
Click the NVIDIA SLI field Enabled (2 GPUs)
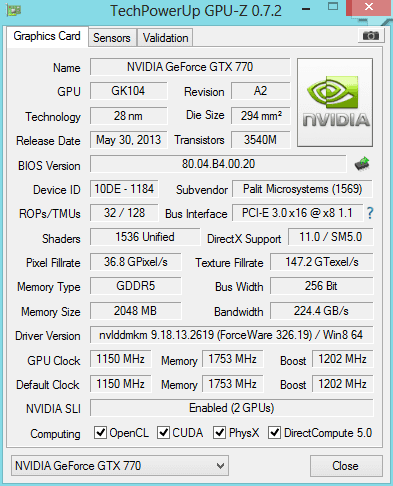(231, 408)
